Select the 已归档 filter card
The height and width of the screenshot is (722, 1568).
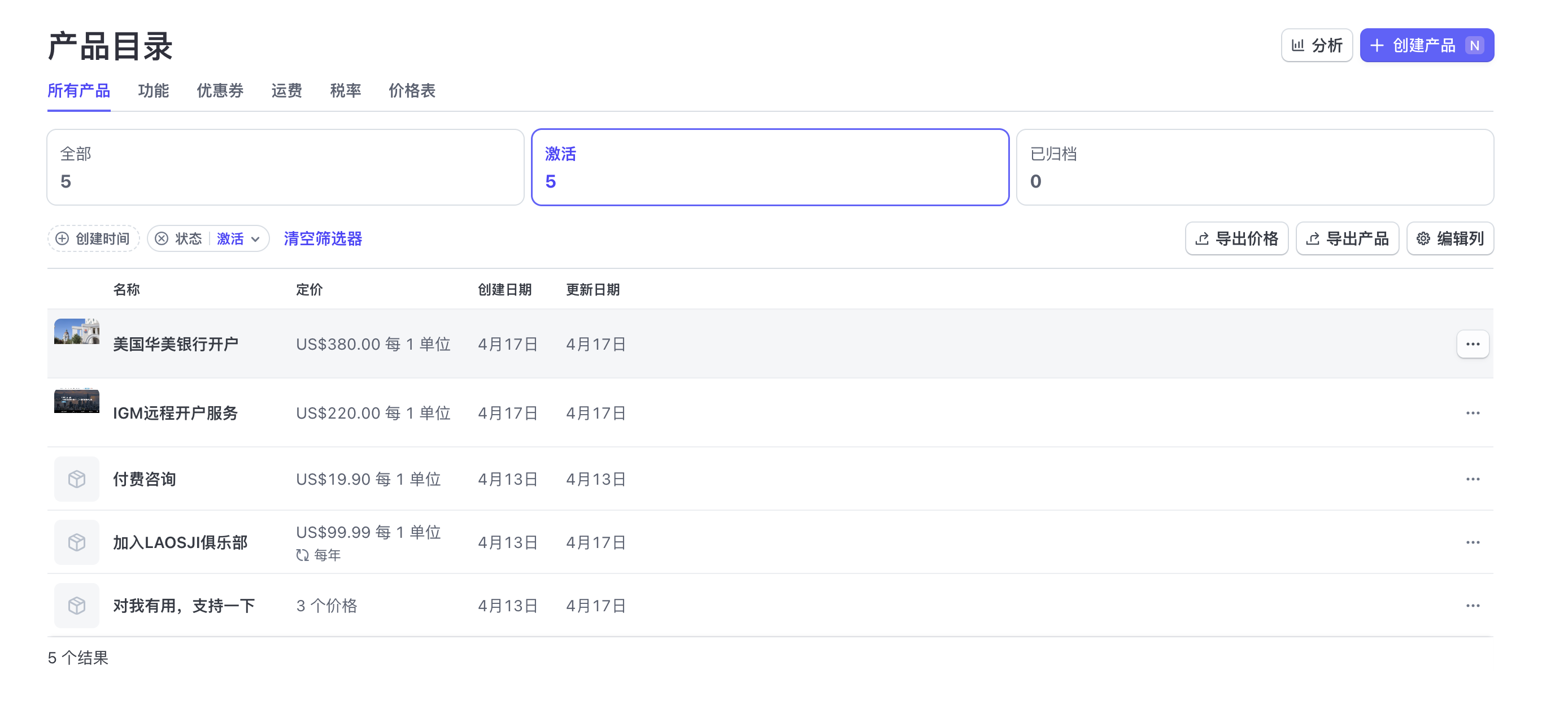coord(1254,167)
